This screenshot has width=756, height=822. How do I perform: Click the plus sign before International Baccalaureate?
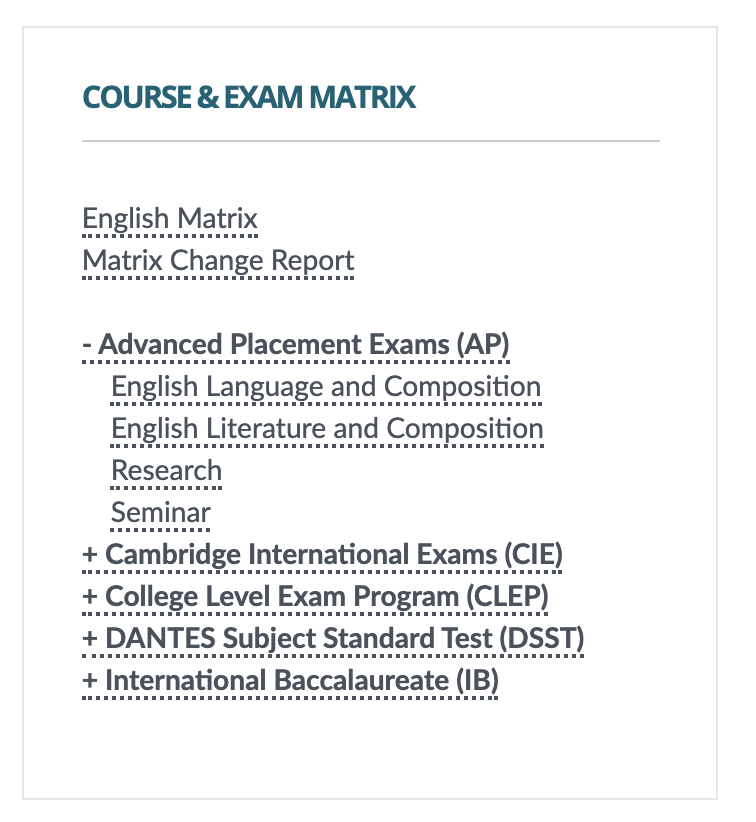(x=90, y=680)
